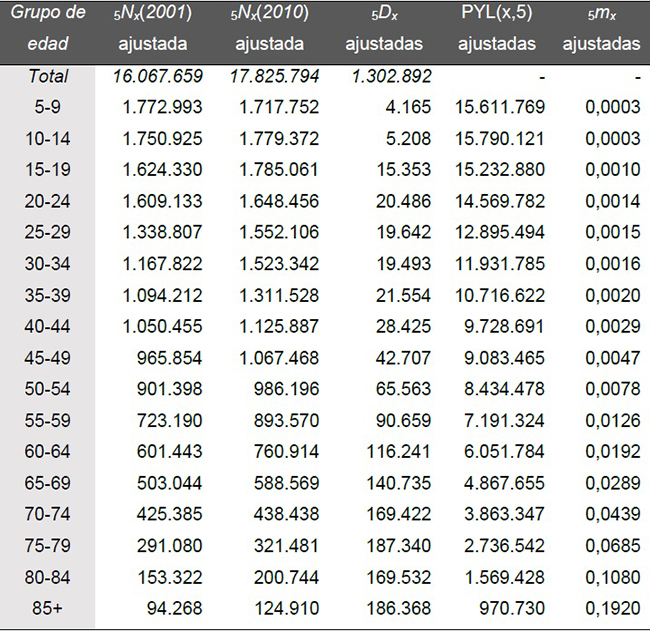Image resolution: width=650 pixels, height=631 pixels.
Task: Select the total value 16.067.659
Action: point(159,76)
